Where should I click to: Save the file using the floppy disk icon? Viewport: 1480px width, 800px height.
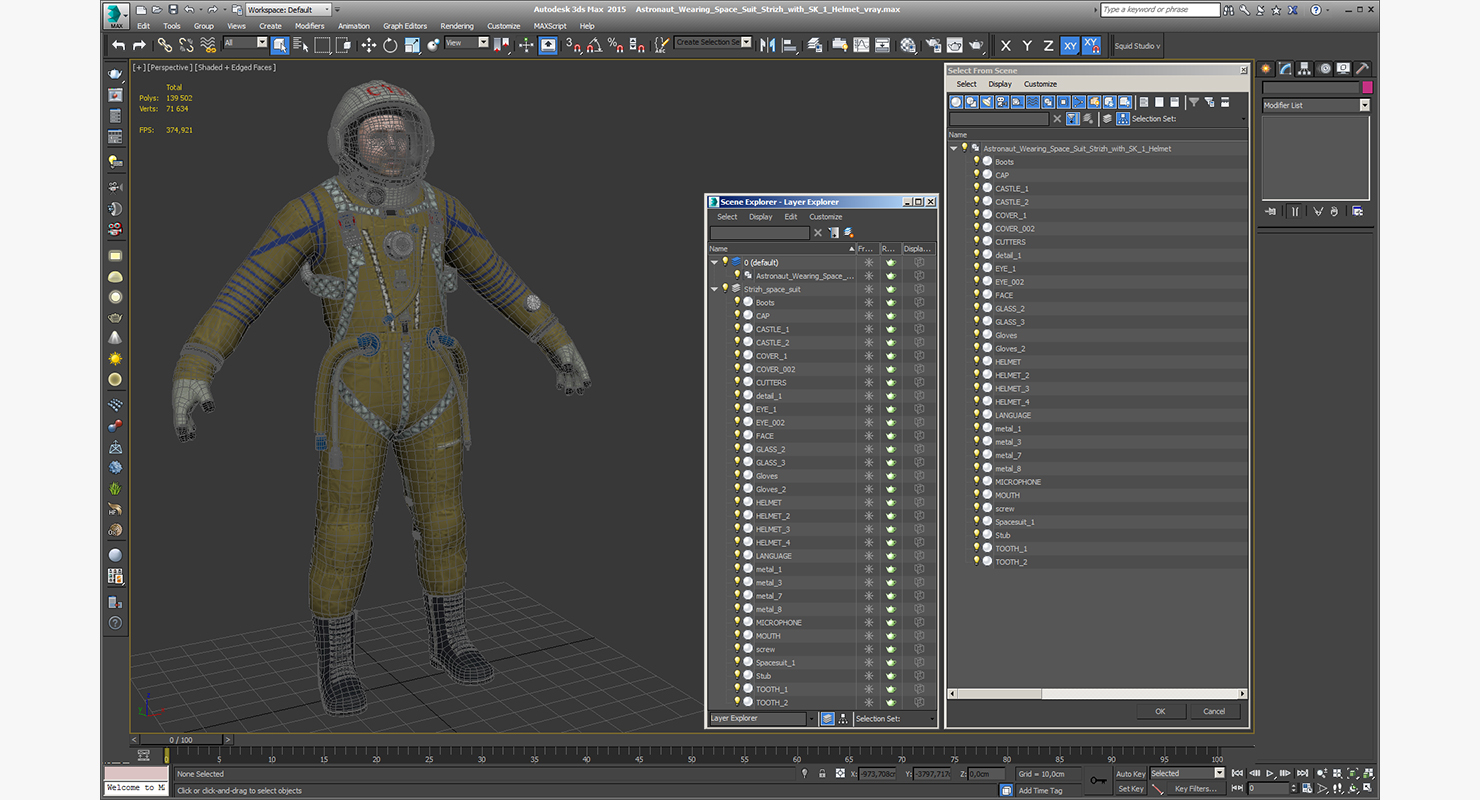pyautogui.click(x=174, y=9)
